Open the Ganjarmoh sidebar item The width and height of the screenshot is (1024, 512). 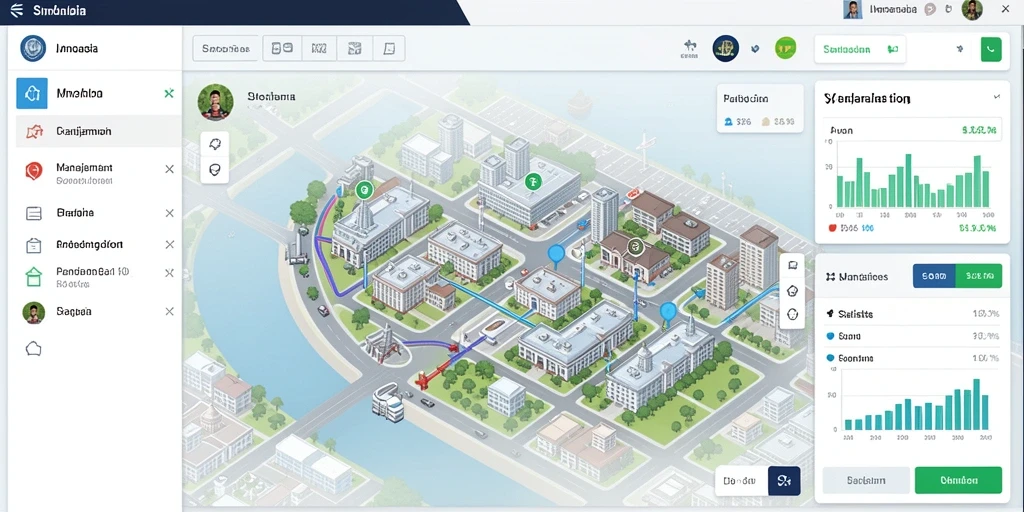[x=99, y=131]
